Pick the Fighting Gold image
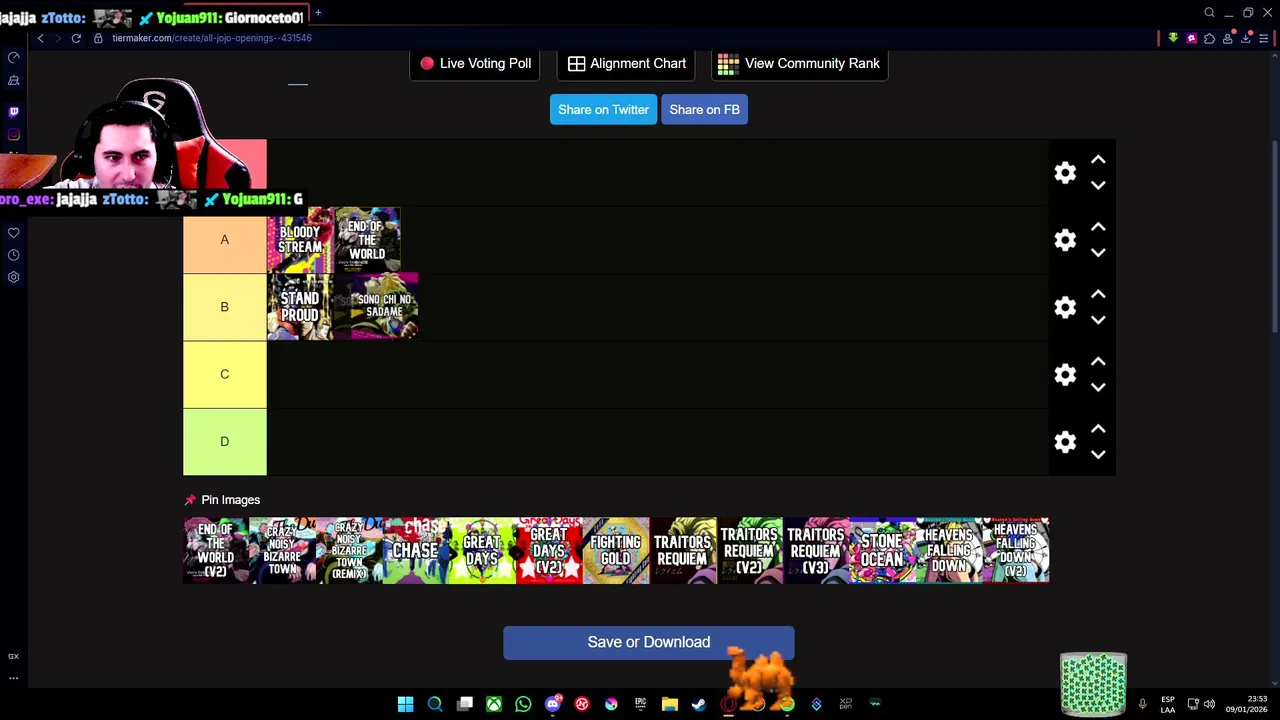The image size is (1280, 720). coord(616,550)
